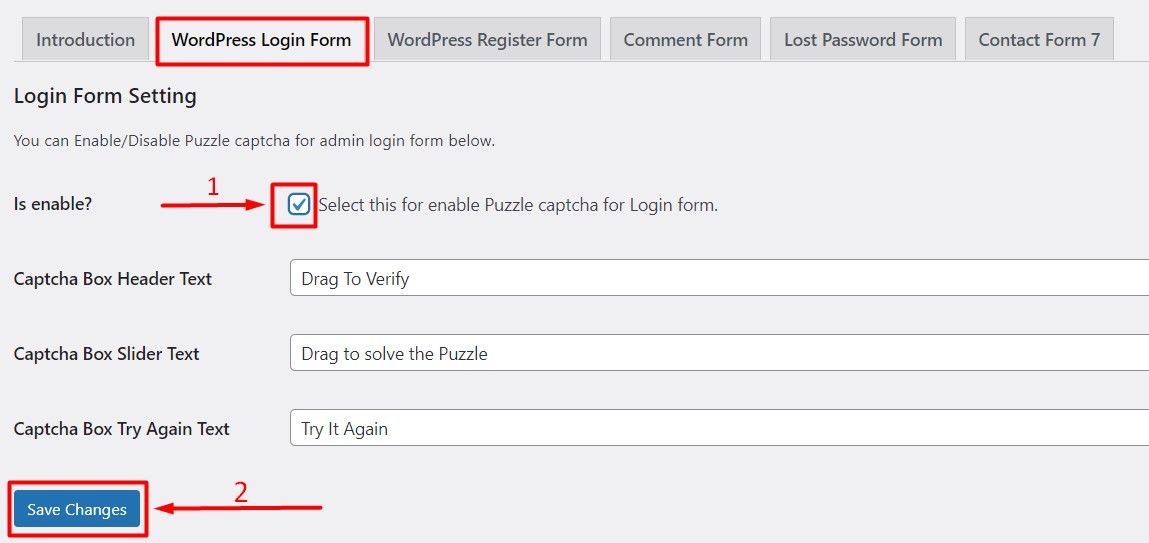
Task: Go to the Comment Form tab
Action: tap(686, 39)
